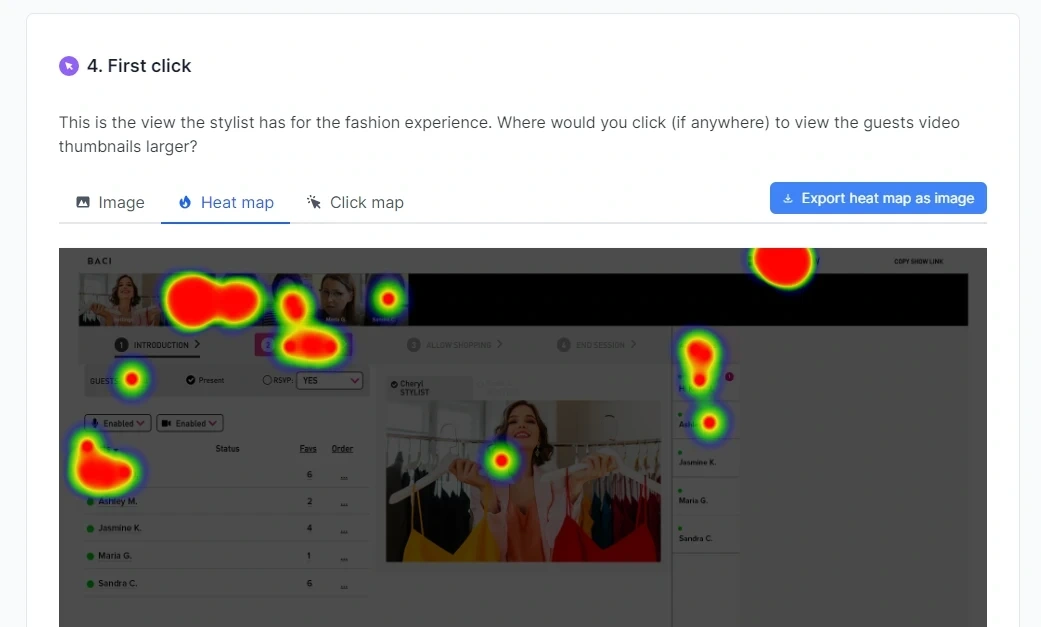Check the Present checkbox
1041x627 pixels.
coord(190,380)
